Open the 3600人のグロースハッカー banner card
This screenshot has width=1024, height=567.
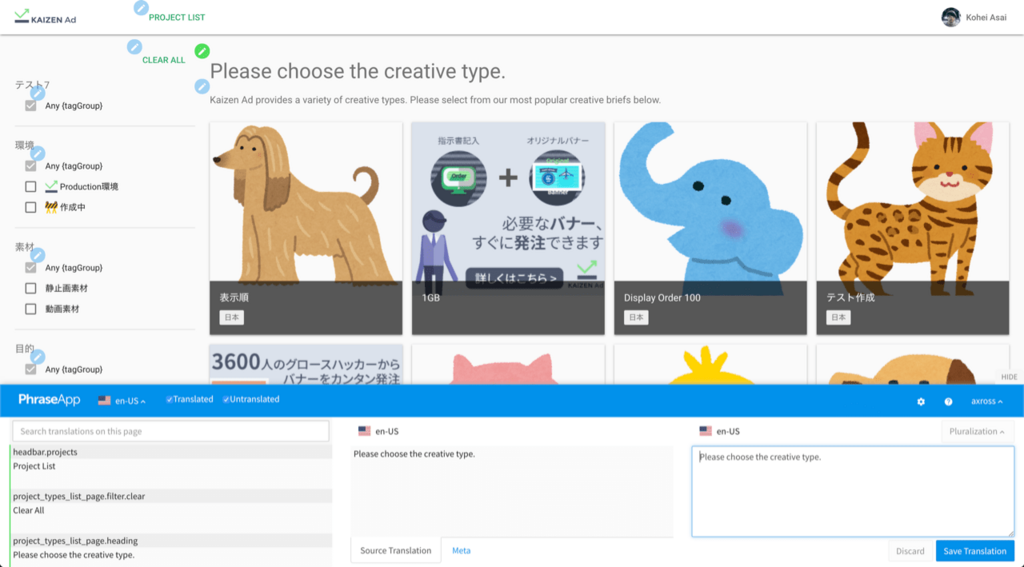pyautogui.click(x=306, y=364)
